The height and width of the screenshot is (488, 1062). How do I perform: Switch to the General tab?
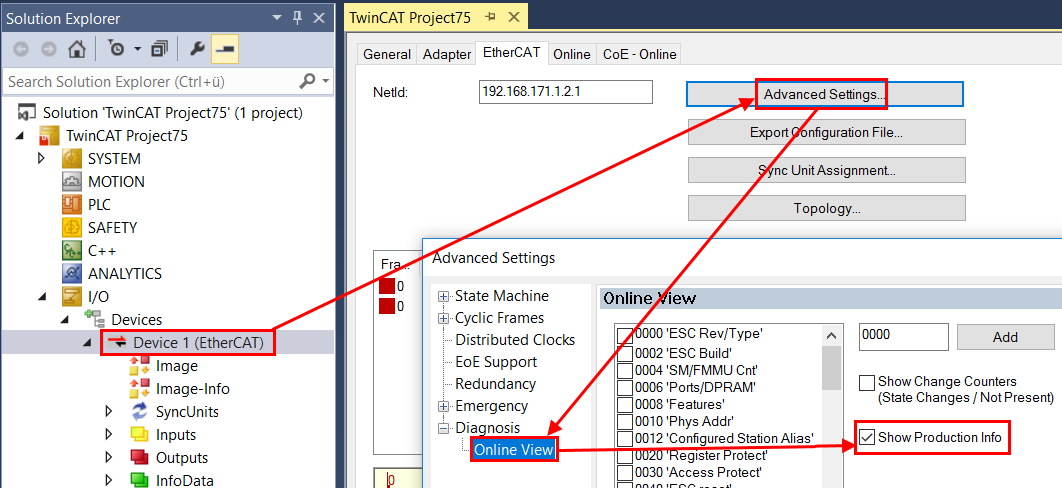coord(387,55)
